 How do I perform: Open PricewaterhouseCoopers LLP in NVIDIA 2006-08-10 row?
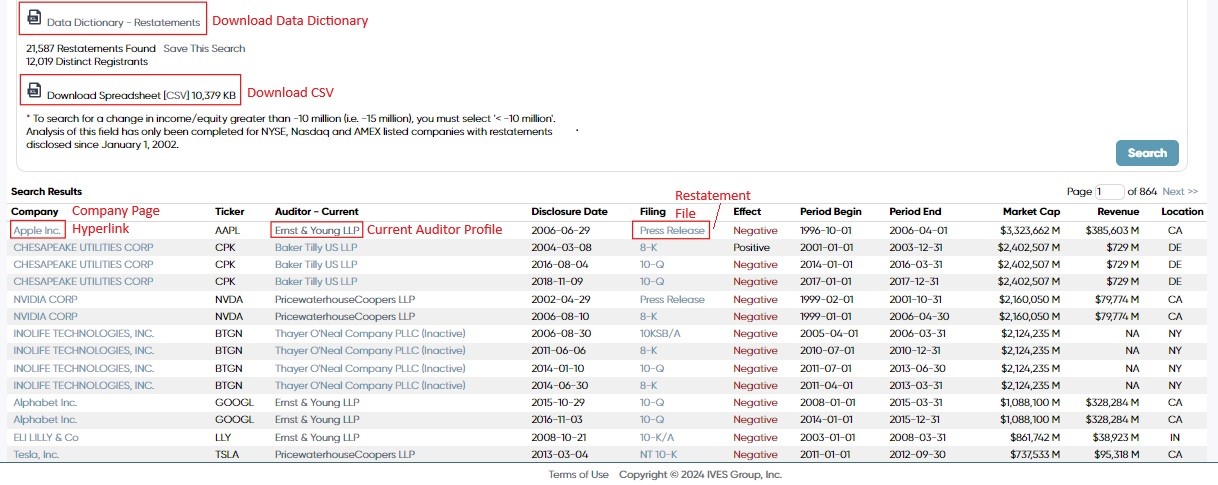[344, 316]
